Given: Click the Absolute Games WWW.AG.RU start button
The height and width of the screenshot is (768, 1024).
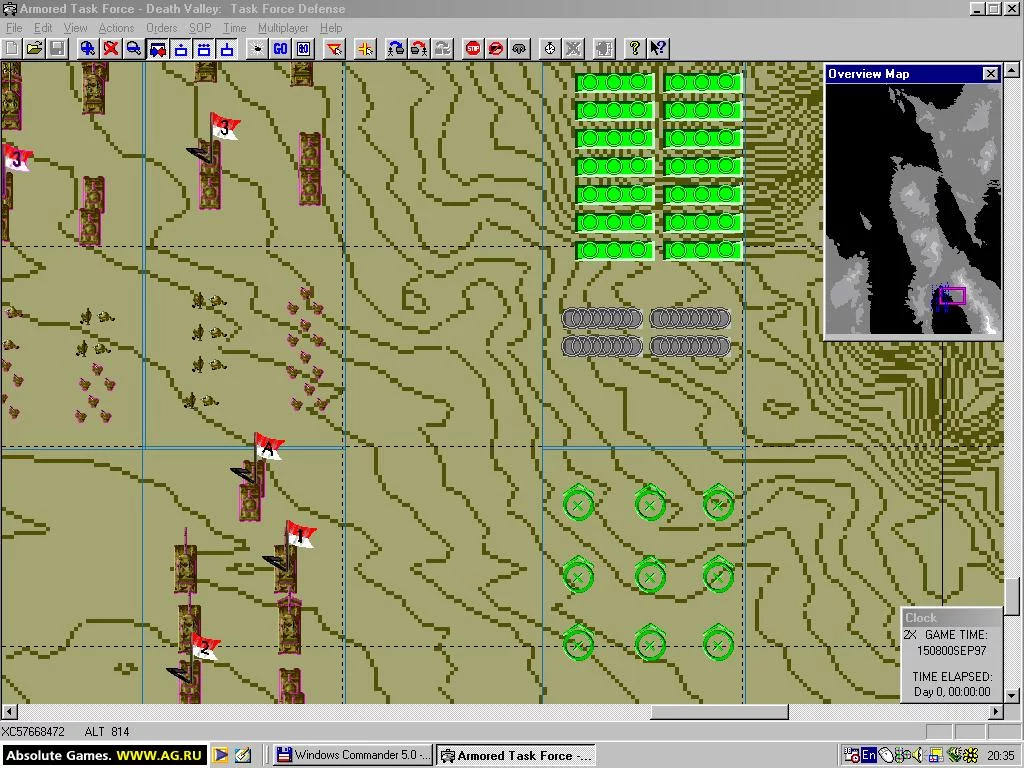Looking at the screenshot, I should tap(104, 755).
